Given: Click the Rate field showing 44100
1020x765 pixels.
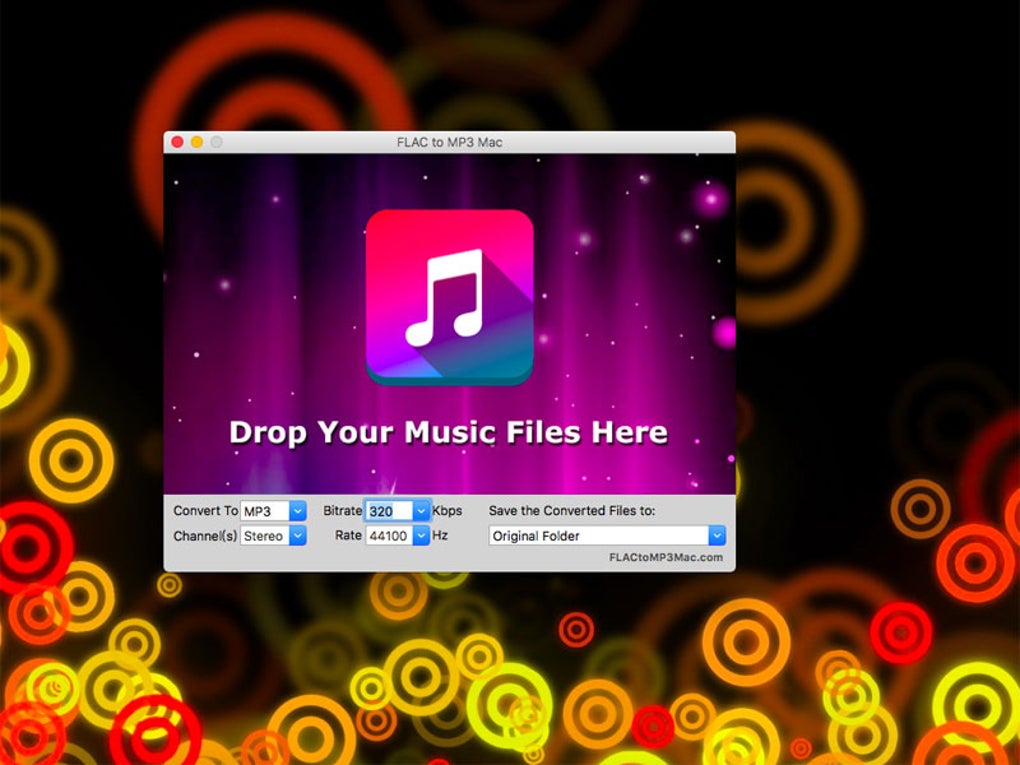Looking at the screenshot, I should pyautogui.click(x=389, y=536).
